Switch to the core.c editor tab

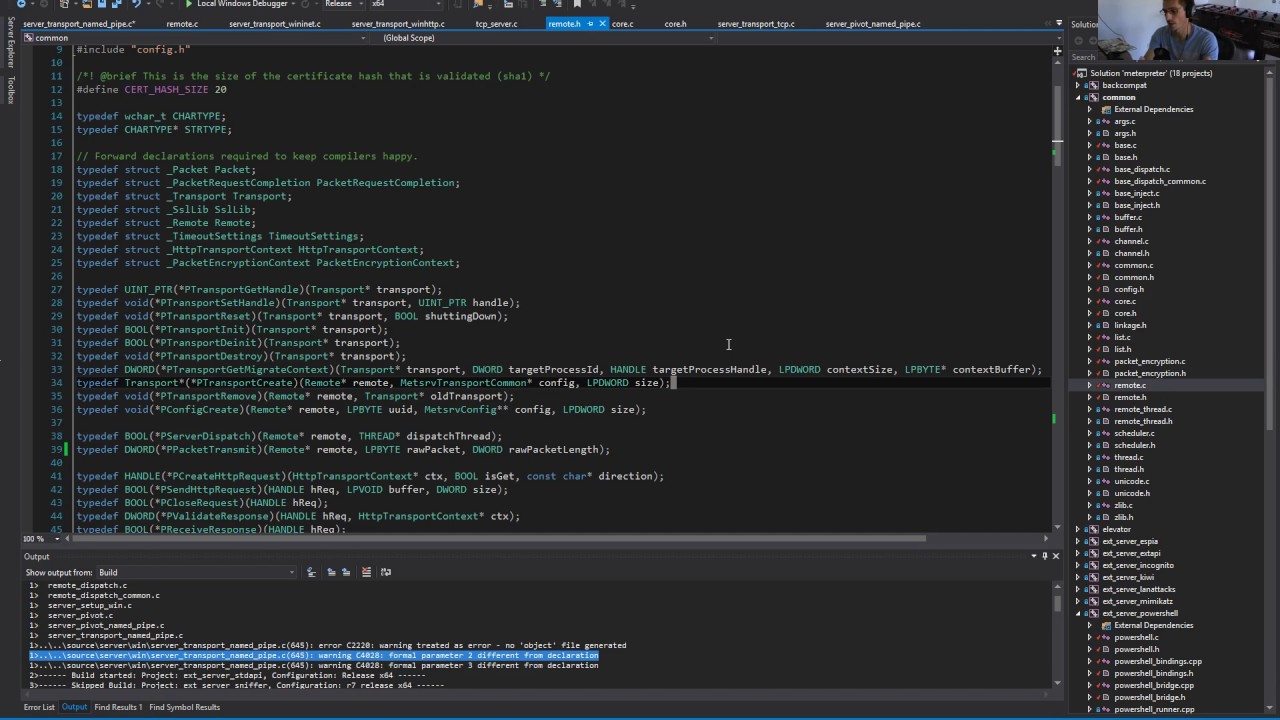tap(623, 23)
